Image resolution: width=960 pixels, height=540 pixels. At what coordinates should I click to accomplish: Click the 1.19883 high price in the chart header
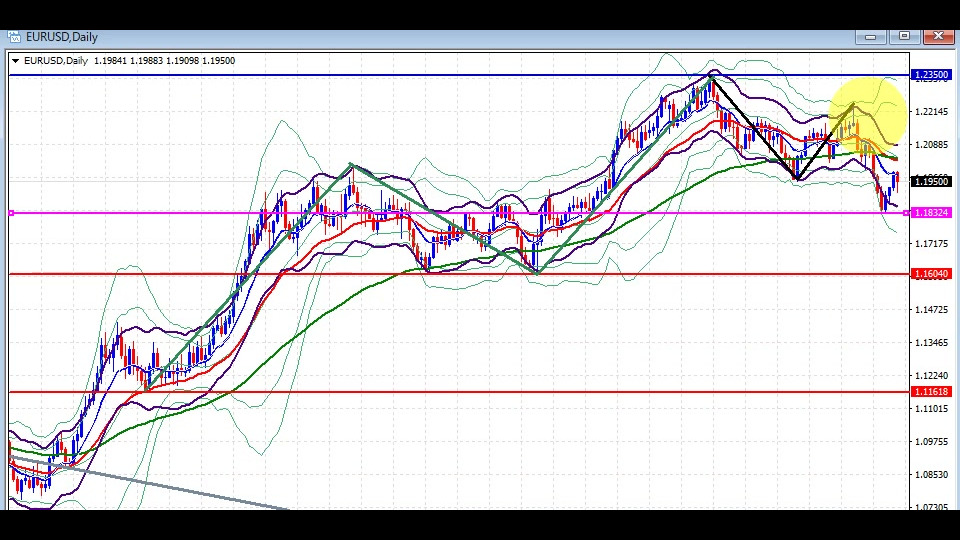point(146,61)
